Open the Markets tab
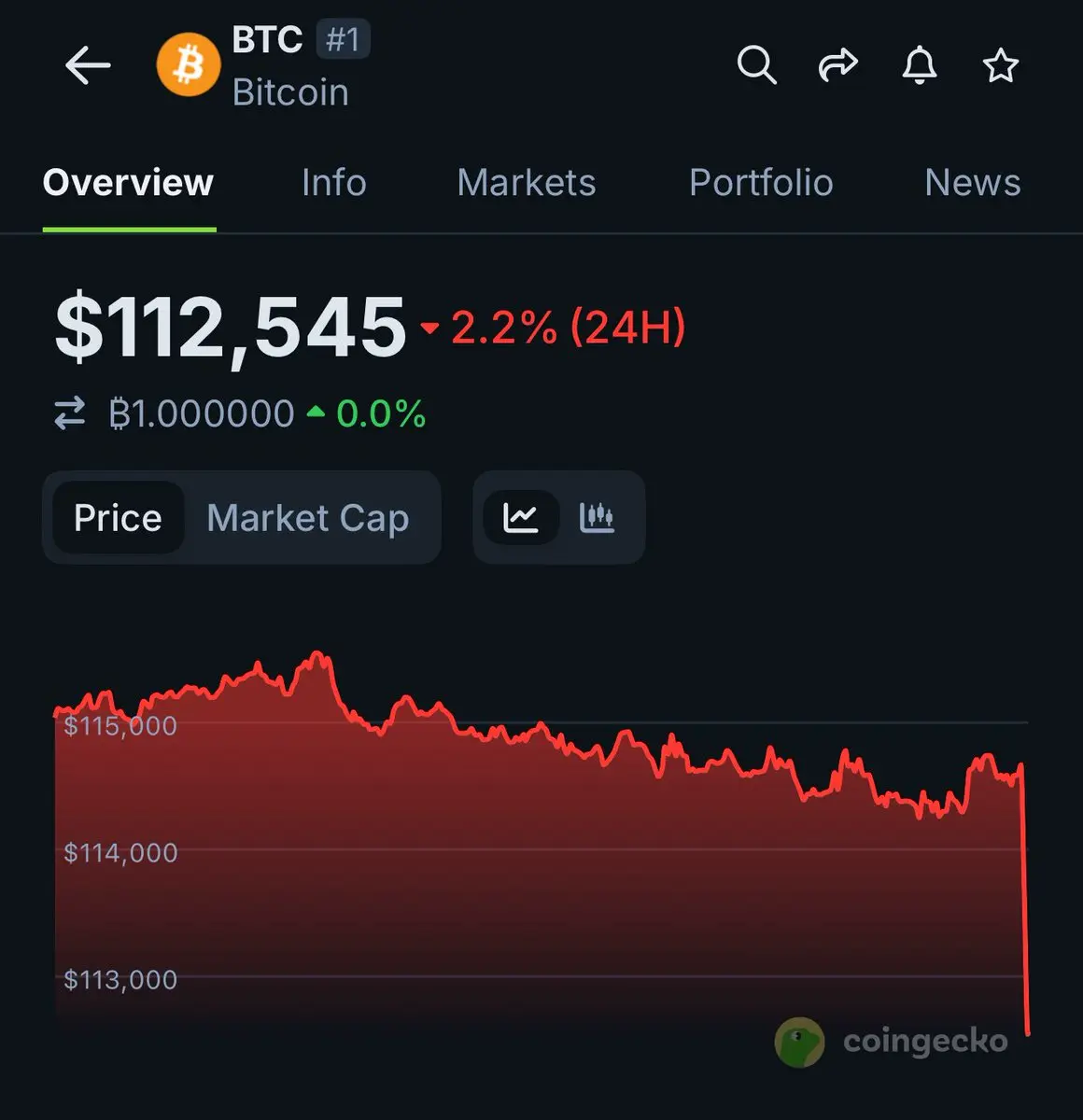 [527, 183]
